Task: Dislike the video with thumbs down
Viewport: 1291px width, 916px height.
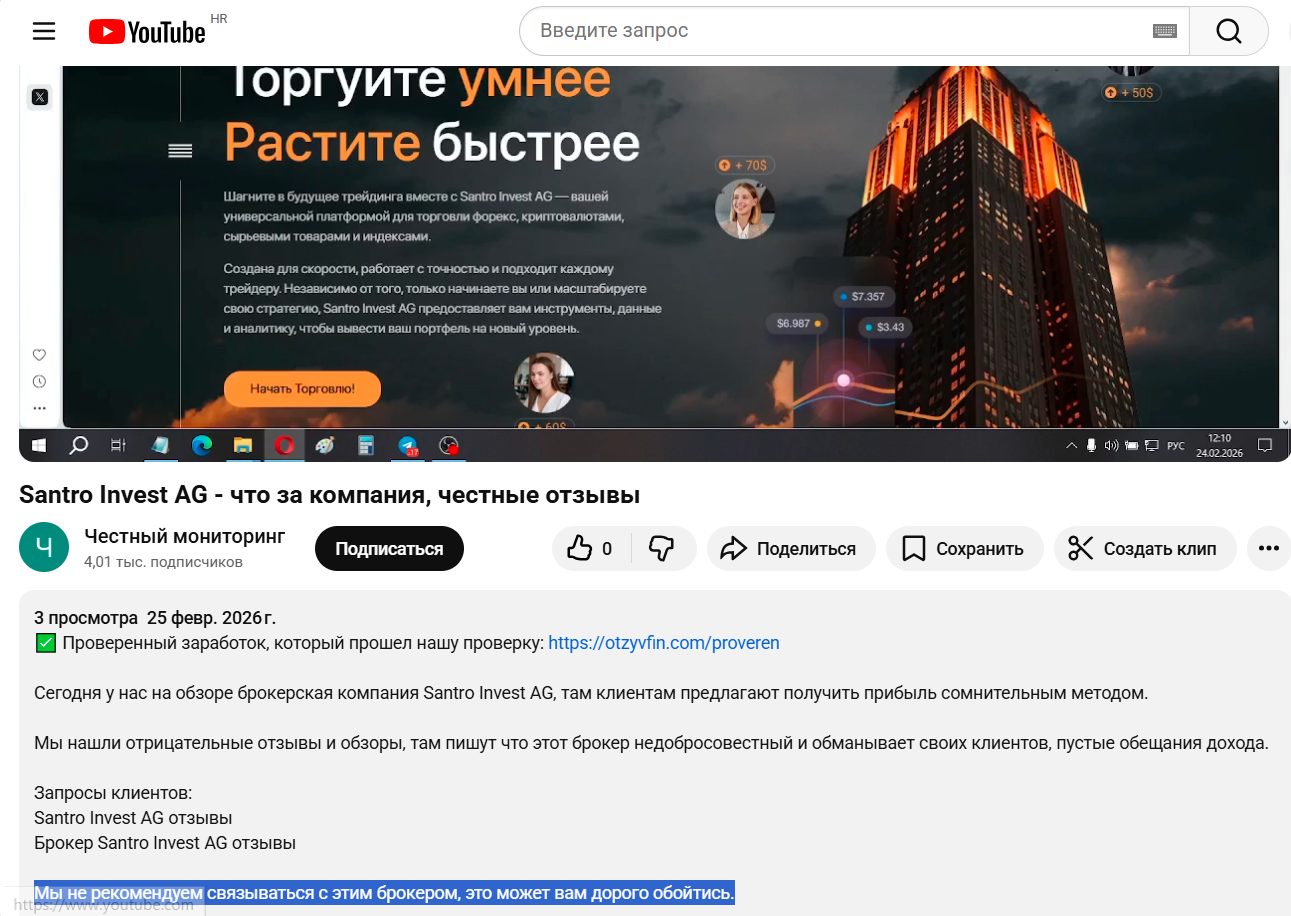Action: coord(661,548)
